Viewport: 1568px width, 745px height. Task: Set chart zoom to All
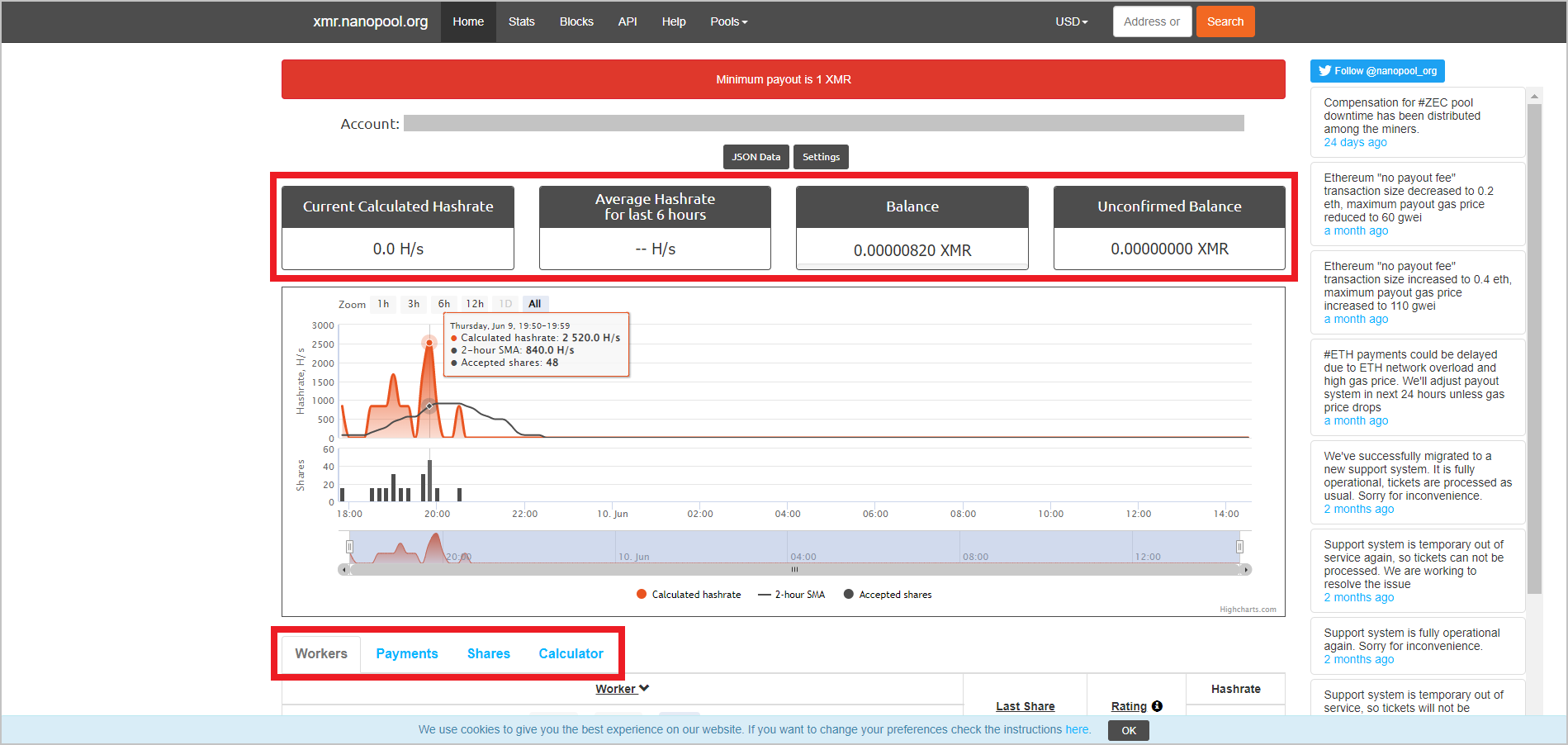click(535, 304)
